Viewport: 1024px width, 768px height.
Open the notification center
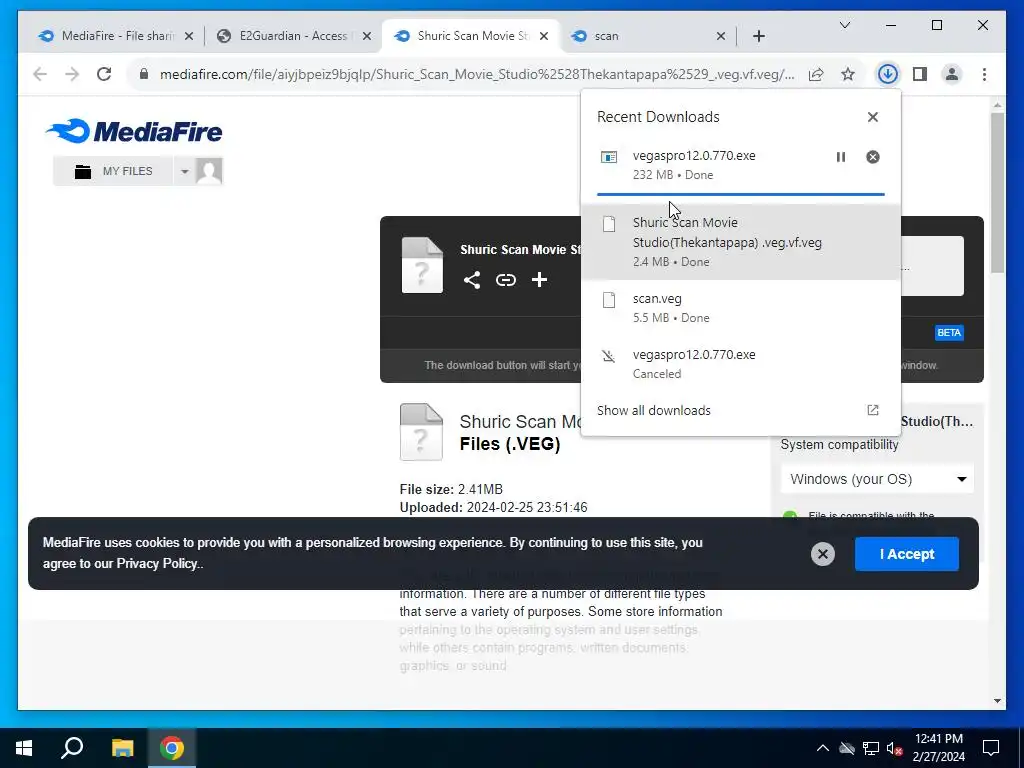click(991, 748)
